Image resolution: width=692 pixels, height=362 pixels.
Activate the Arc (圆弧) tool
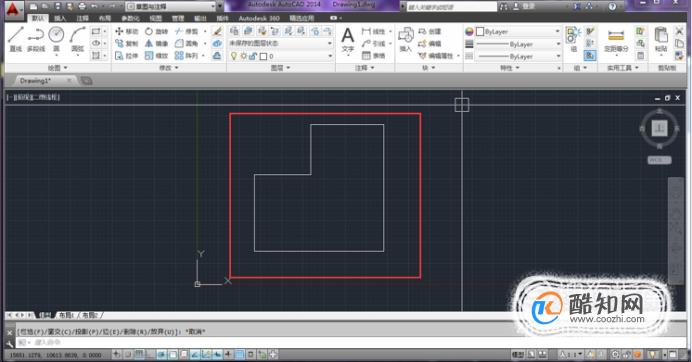(78, 39)
